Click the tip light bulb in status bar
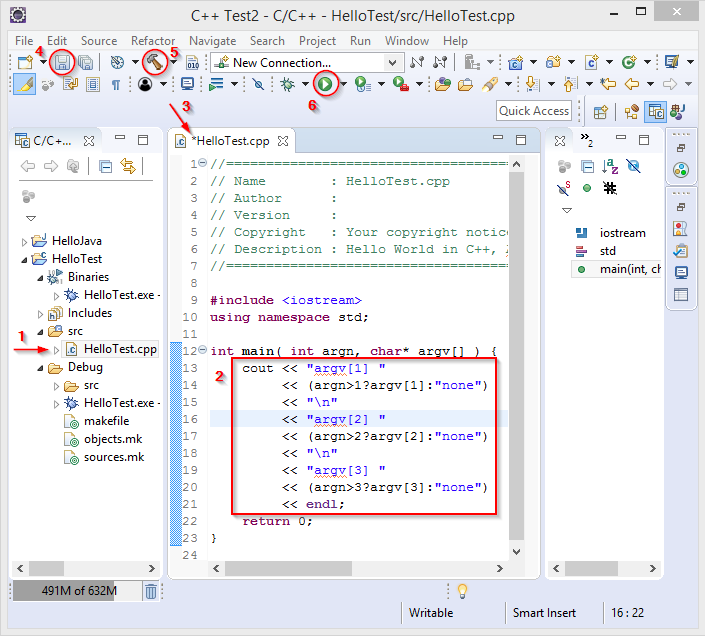 pyautogui.click(x=462, y=591)
